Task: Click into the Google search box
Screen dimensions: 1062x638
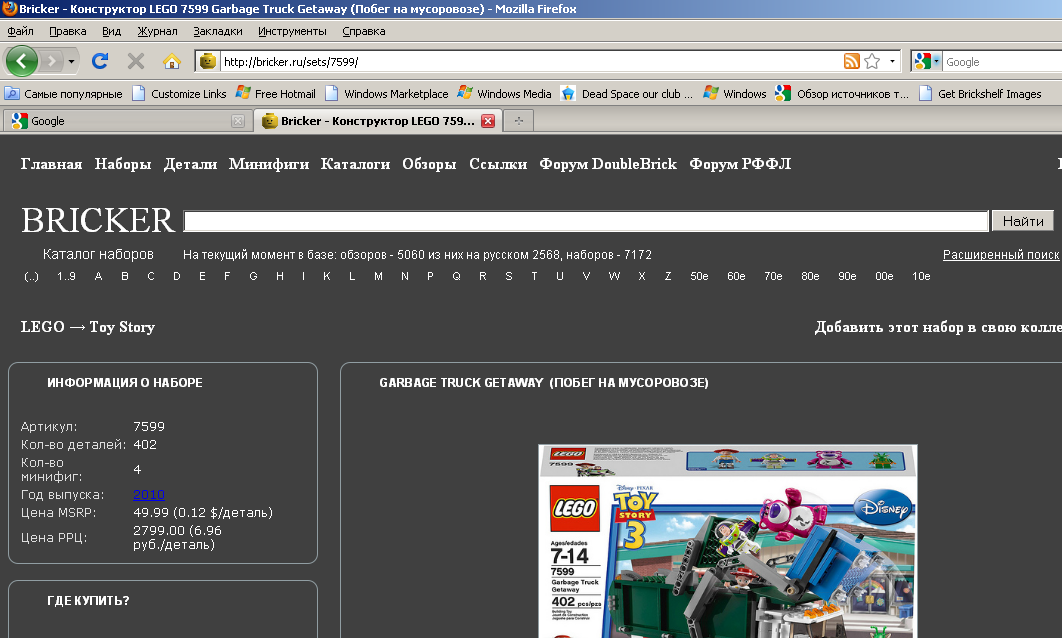Action: pyautogui.click(x=1002, y=62)
